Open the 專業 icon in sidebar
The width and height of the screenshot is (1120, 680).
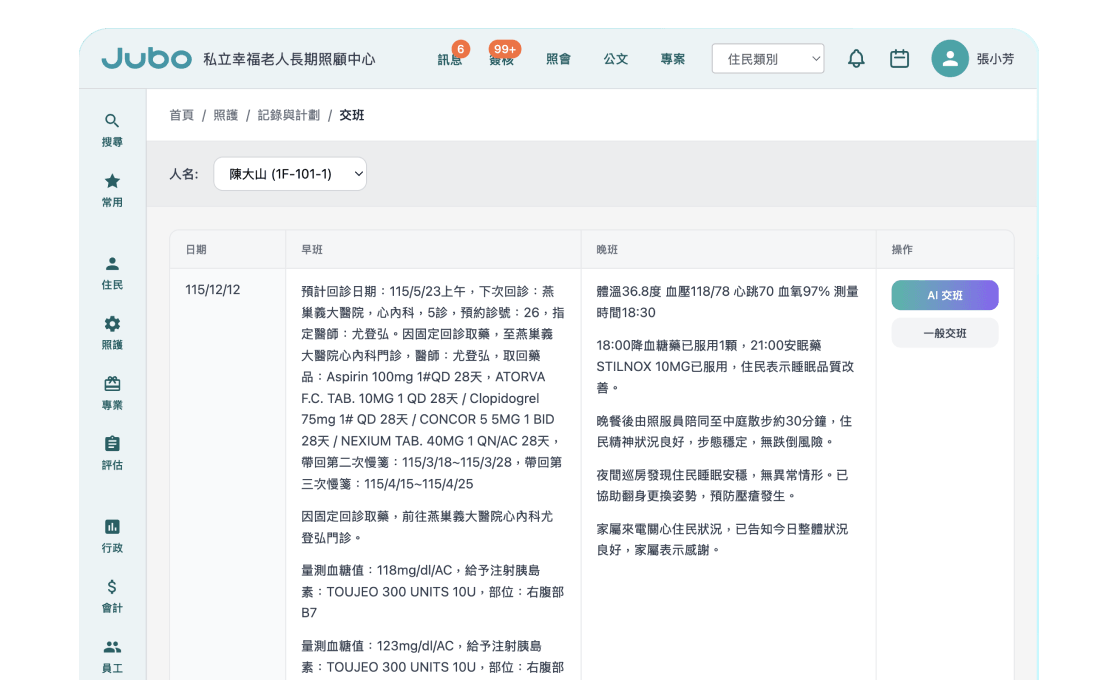(112, 384)
